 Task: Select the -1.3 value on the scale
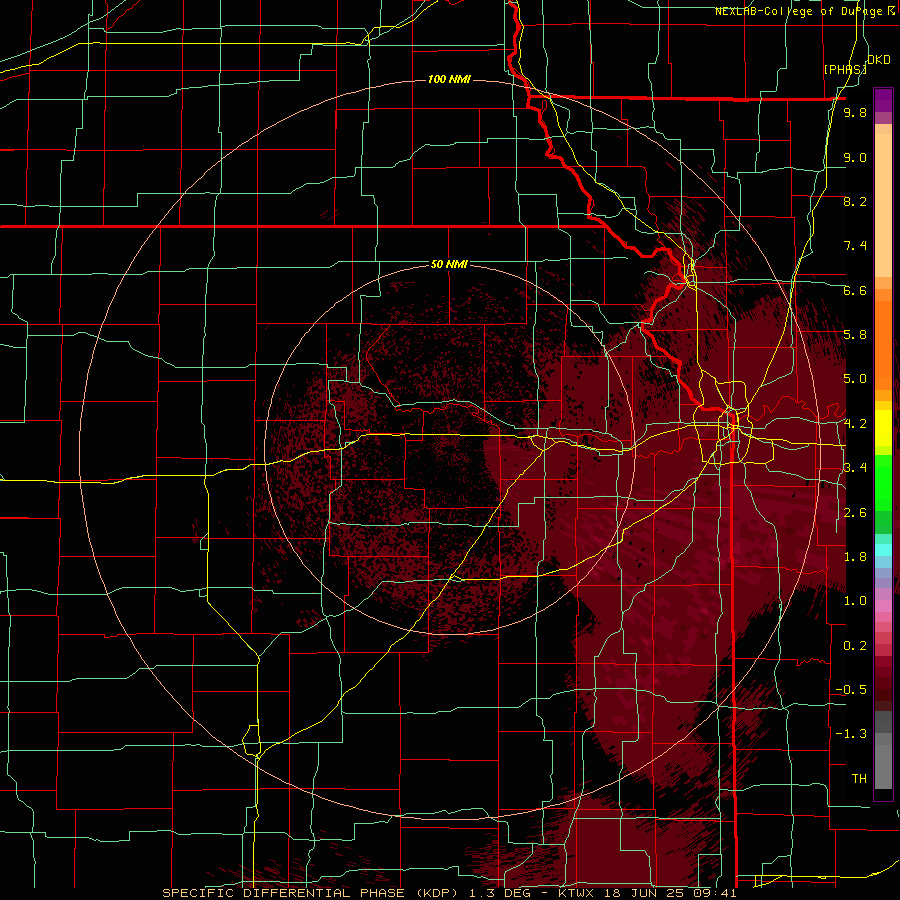point(851,734)
